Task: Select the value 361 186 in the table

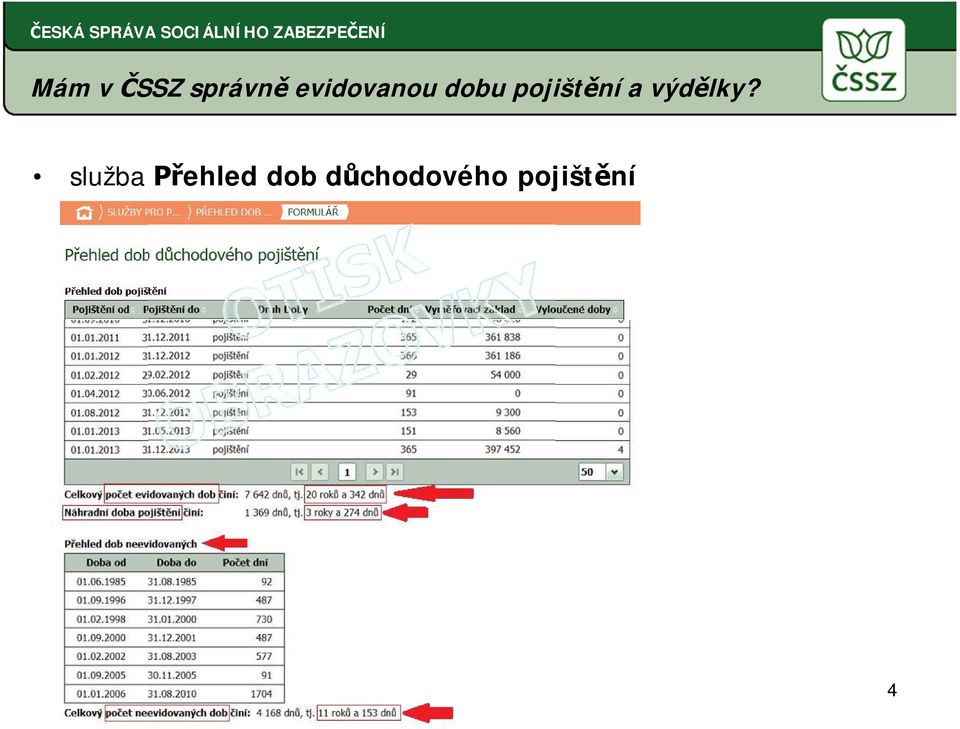Action: pyautogui.click(x=503, y=356)
